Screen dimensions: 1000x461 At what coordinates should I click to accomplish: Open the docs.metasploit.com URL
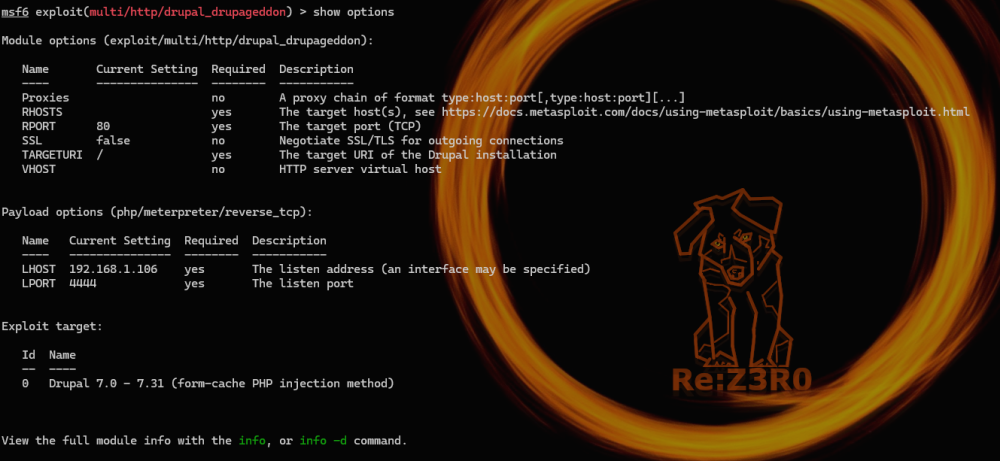point(705,112)
